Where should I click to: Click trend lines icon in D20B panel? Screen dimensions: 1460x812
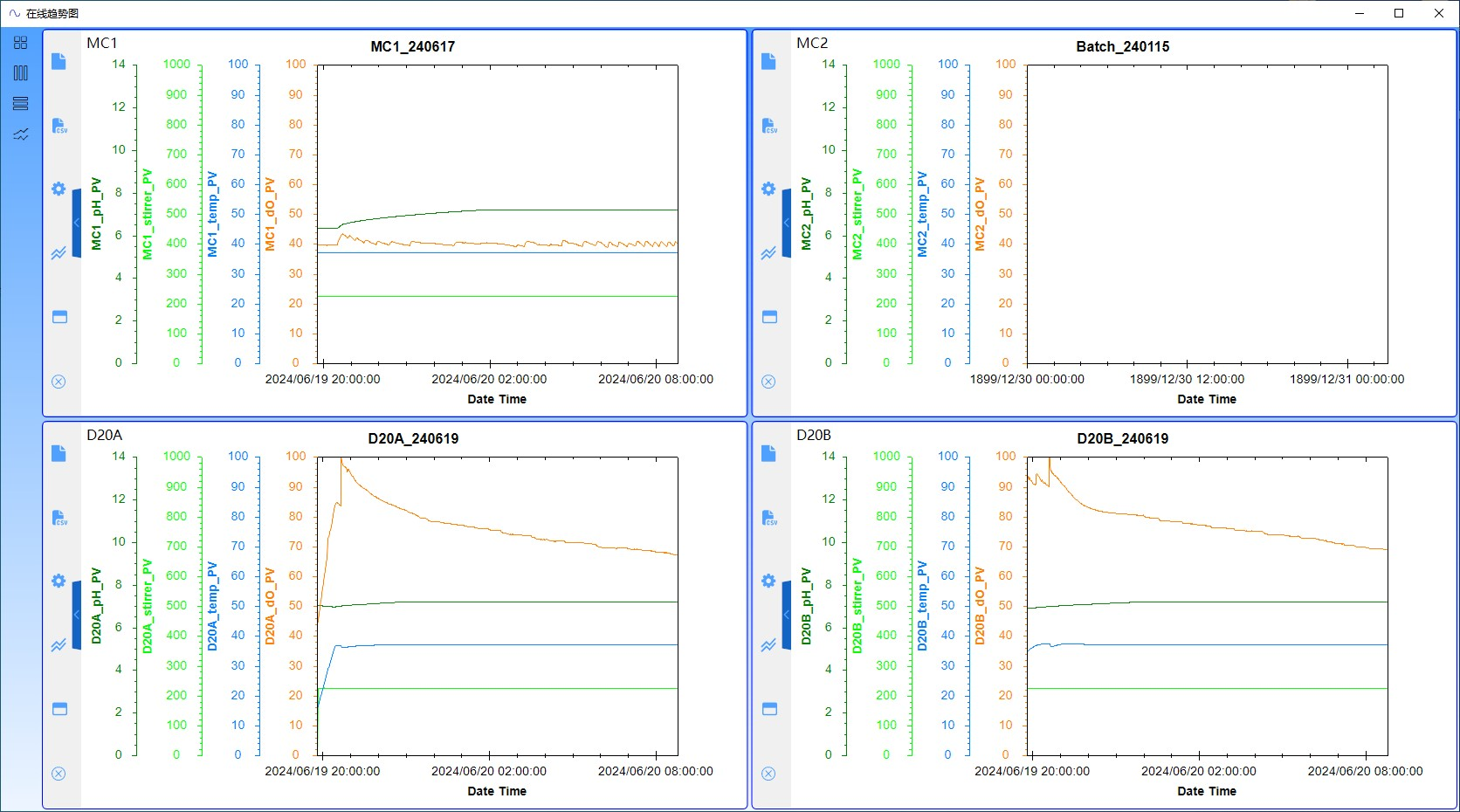point(768,645)
